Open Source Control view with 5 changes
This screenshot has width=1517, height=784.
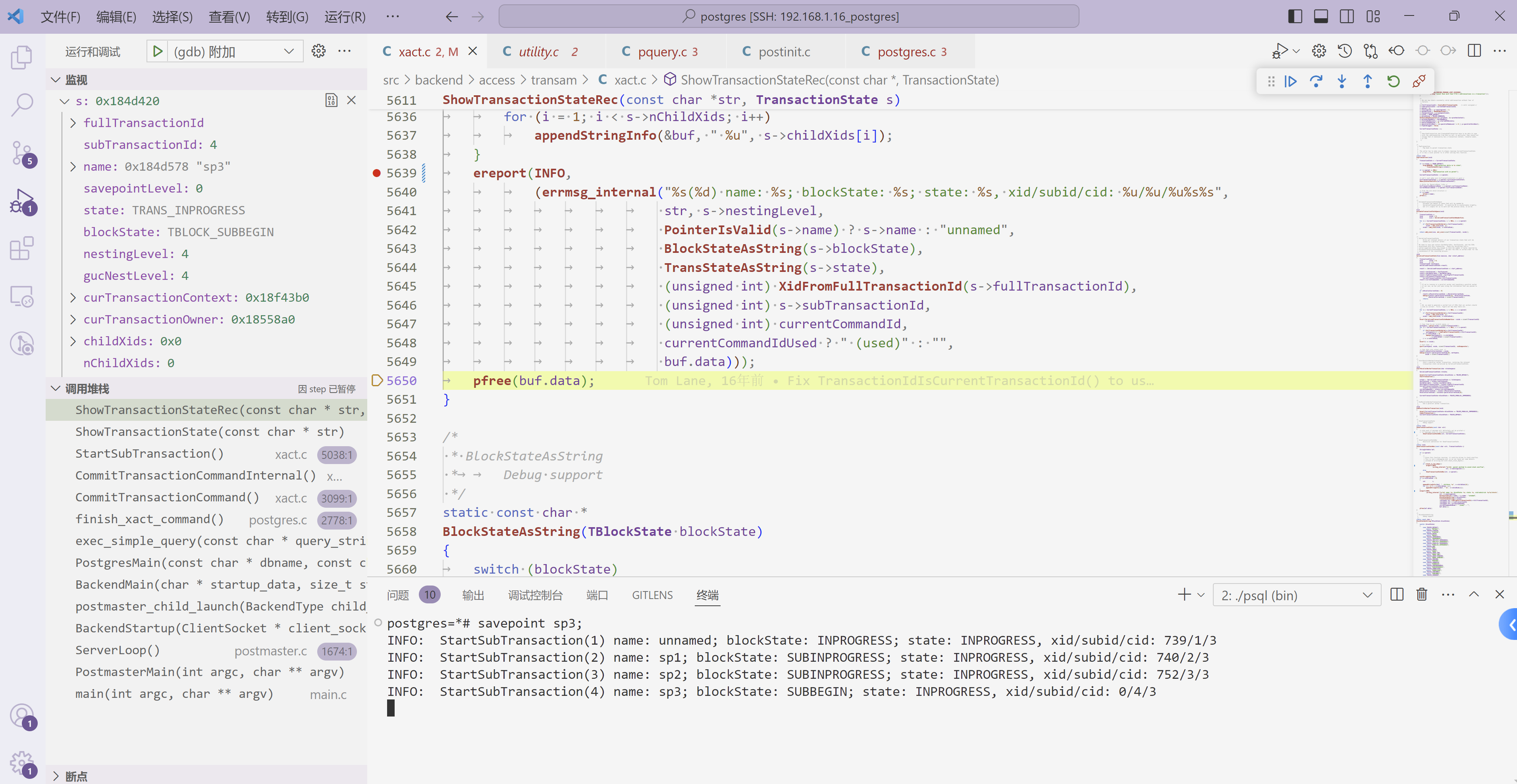22,153
